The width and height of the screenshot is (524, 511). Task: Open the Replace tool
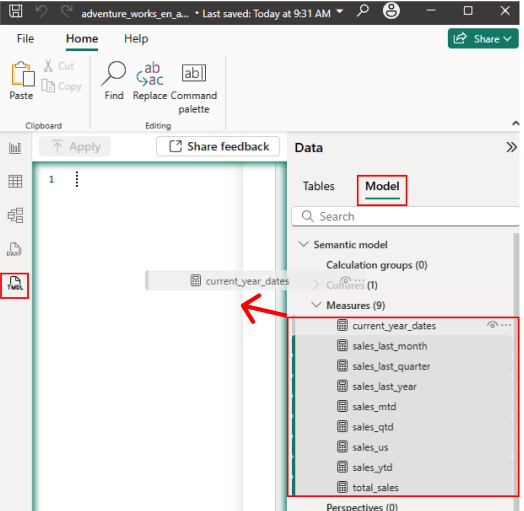point(150,81)
